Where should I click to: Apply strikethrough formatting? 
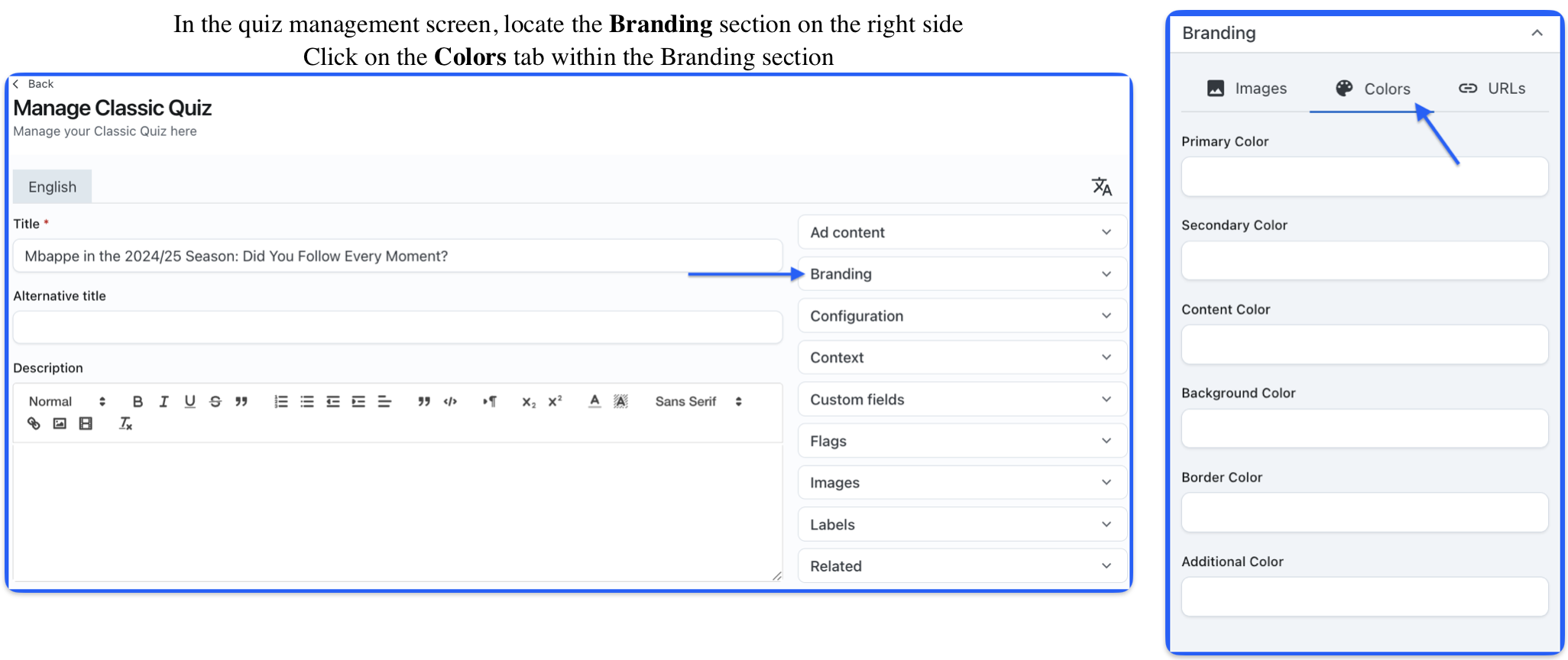pos(215,402)
